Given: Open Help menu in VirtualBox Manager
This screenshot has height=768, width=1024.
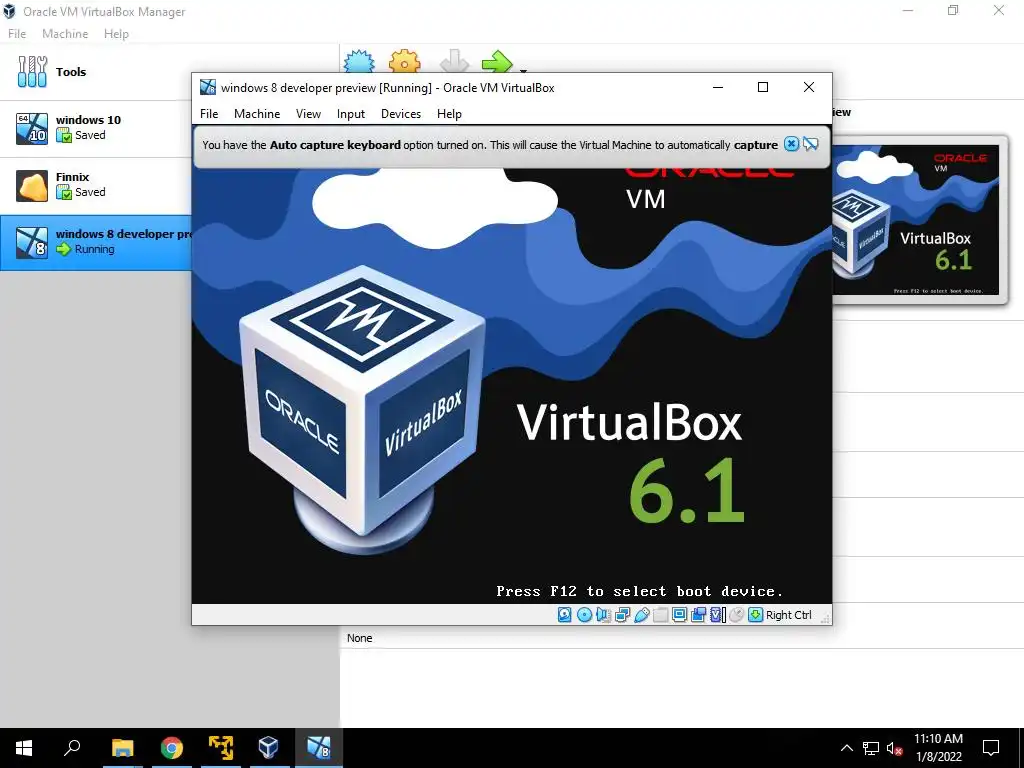Looking at the screenshot, I should point(116,34).
